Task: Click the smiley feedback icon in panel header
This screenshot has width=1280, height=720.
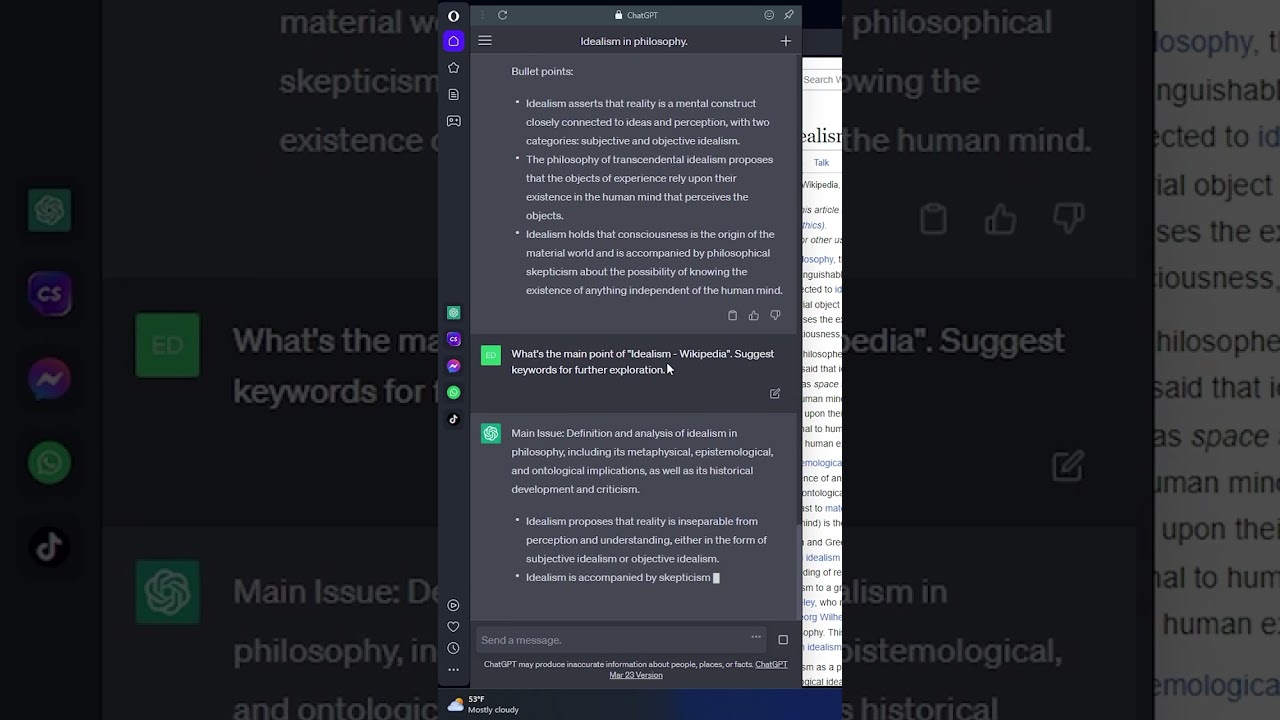Action: pyautogui.click(x=769, y=15)
